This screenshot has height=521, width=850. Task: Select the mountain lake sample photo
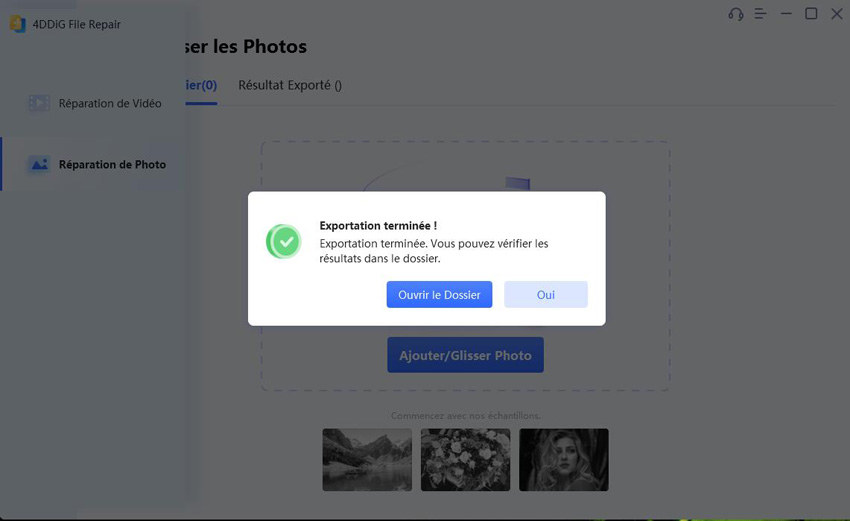367,460
